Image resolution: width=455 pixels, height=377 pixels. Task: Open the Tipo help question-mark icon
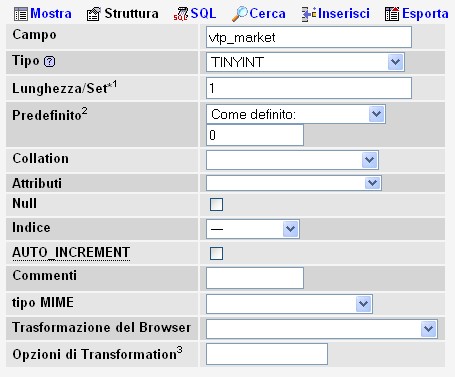(x=50, y=62)
